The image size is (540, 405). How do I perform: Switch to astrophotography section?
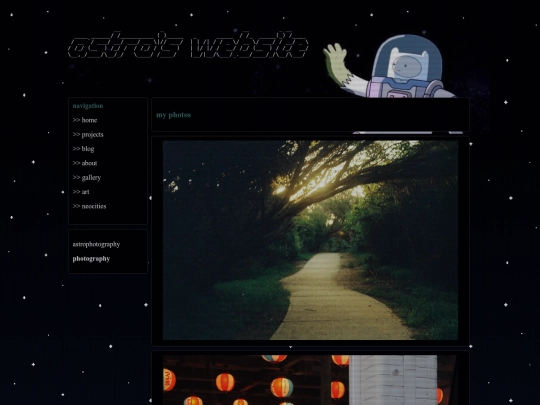click(96, 244)
